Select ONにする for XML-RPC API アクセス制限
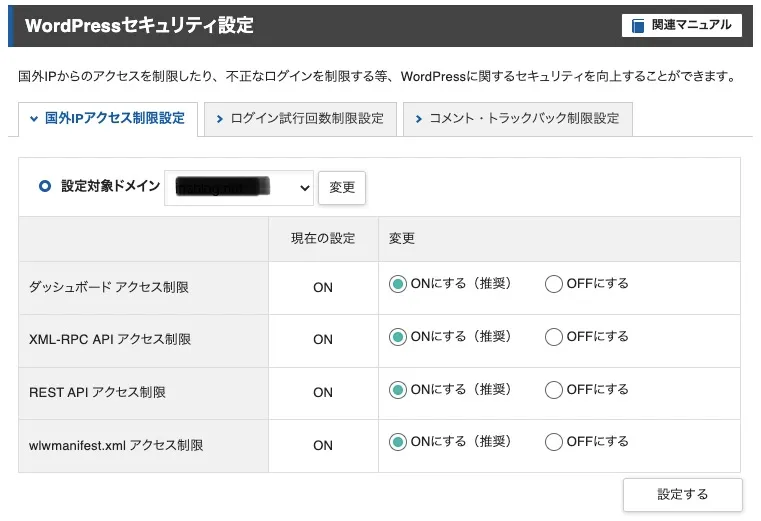This screenshot has height=521, width=761. point(397,336)
